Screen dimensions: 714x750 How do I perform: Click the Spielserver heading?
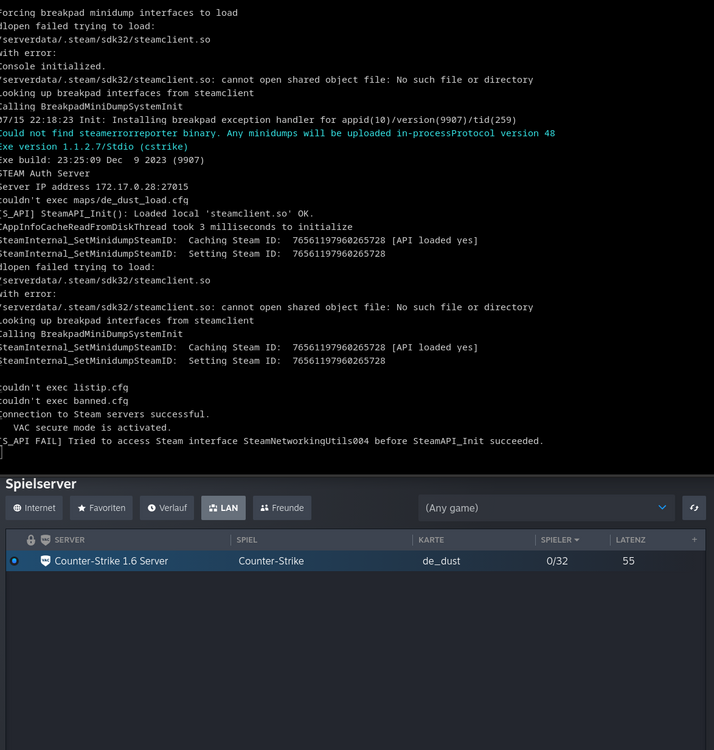tap(41, 484)
